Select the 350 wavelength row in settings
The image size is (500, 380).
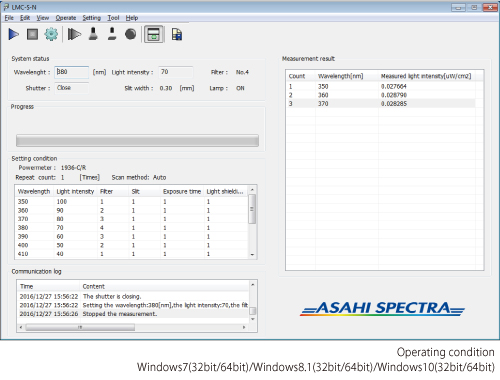[132, 202]
